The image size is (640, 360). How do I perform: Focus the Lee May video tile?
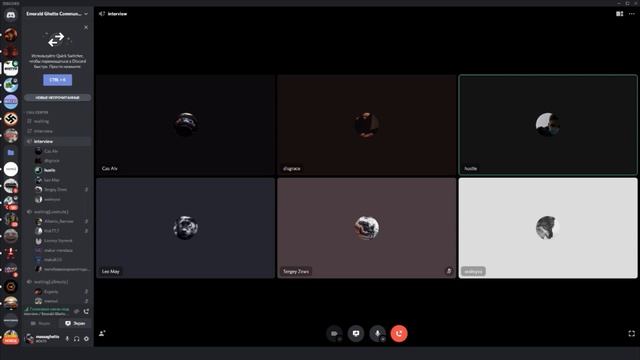[186, 228]
